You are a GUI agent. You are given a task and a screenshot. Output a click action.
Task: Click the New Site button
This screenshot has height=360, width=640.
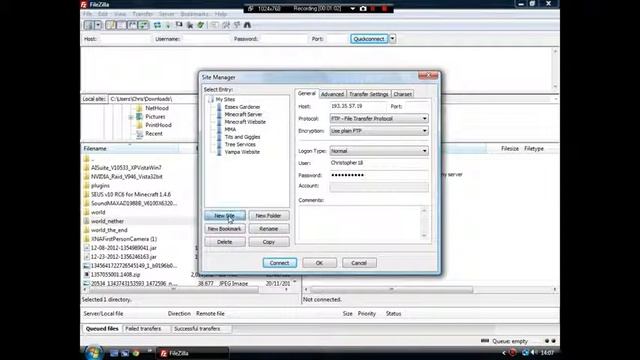[225, 216]
